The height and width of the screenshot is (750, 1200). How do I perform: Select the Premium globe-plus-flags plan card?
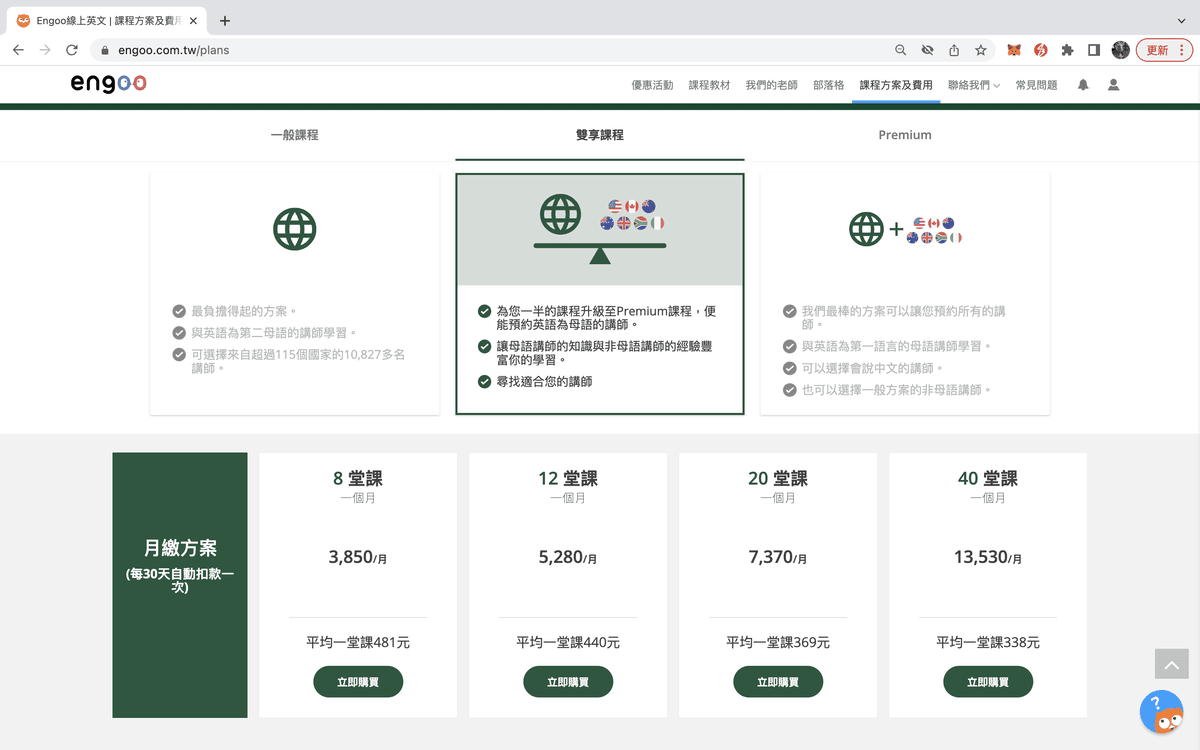click(x=905, y=294)
